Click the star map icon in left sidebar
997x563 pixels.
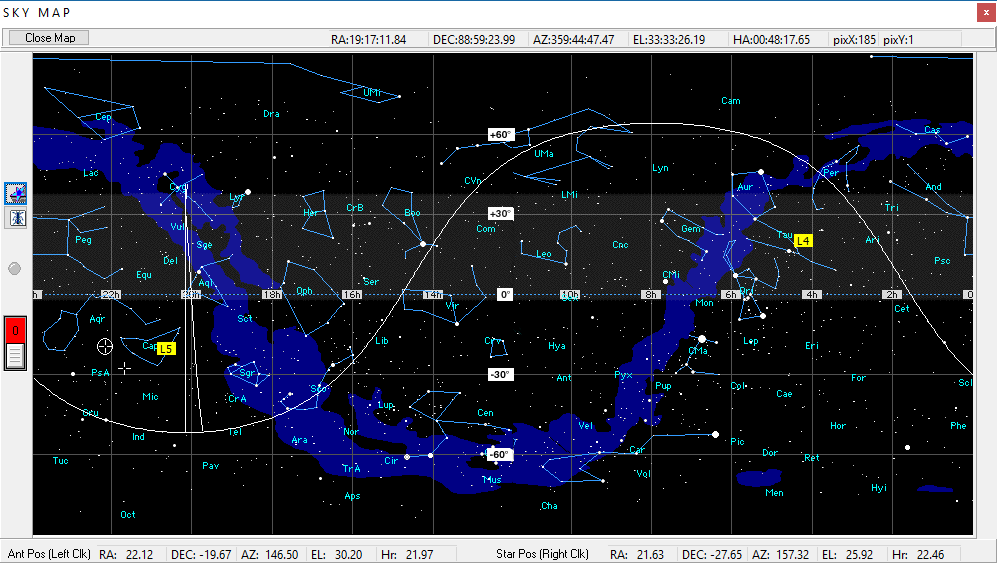[x=16, y=192]
